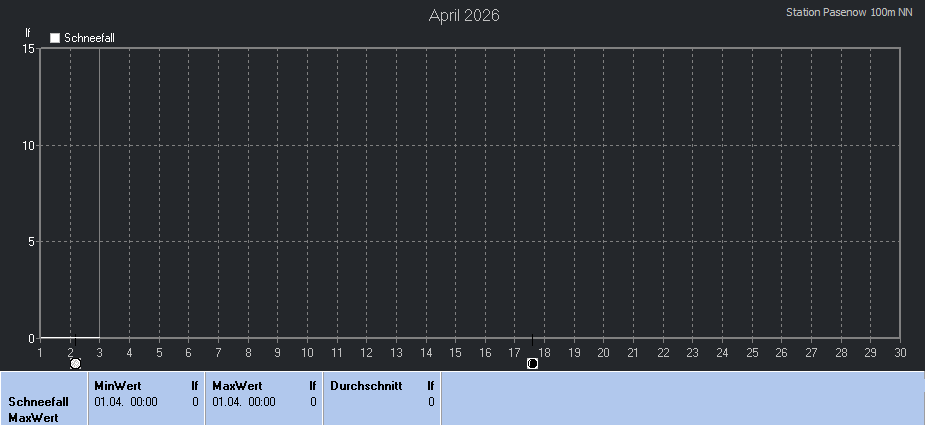This screenshot has width=925, height=425.
Task: Toggle the Schneefall legend checkbox
Action: point(56,38)
